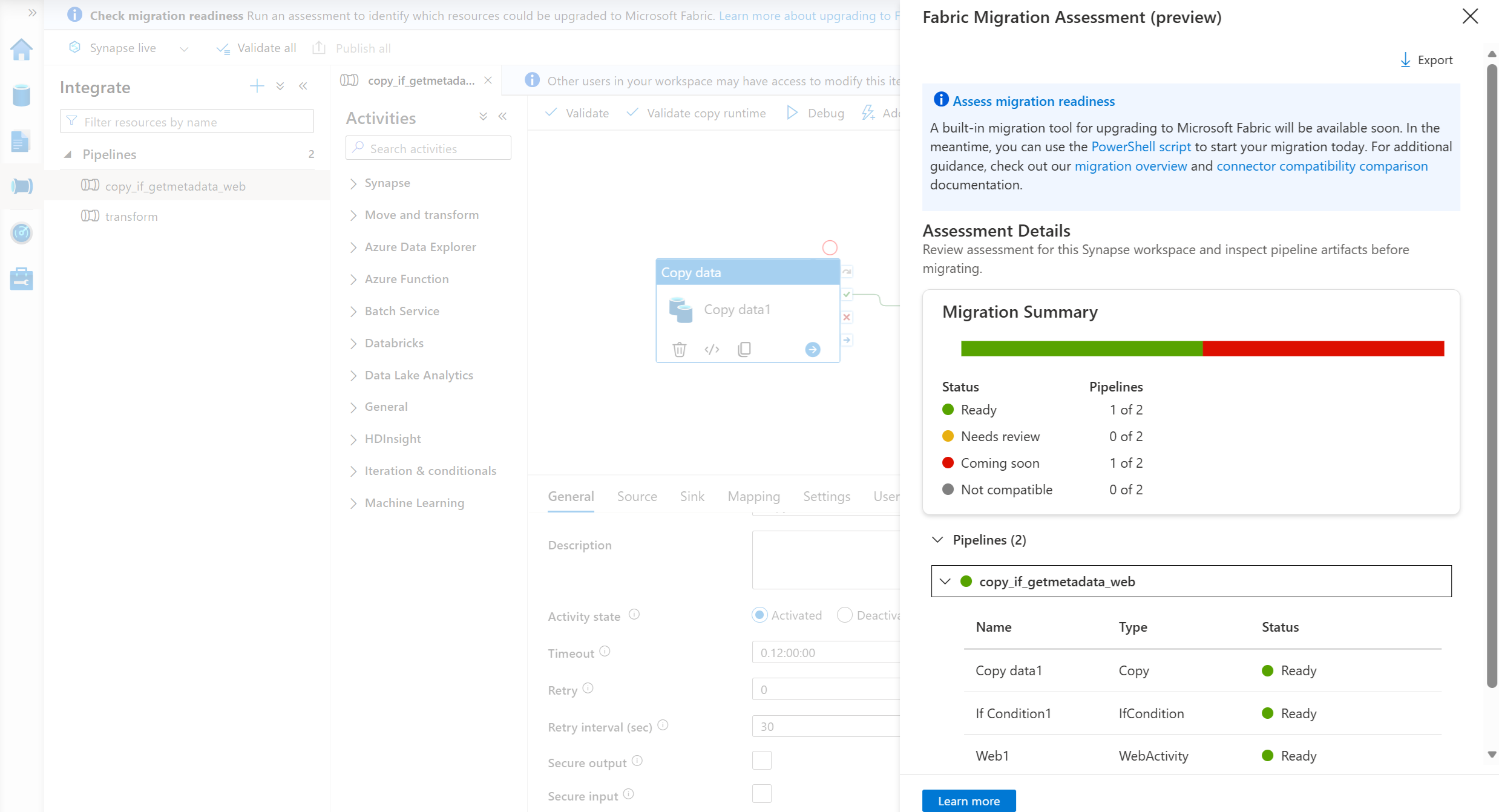The height and width of the screenshot is (812, 1499).
Task: Click the Learn more button
Action: pyautogui.click(x=968, y=801)
